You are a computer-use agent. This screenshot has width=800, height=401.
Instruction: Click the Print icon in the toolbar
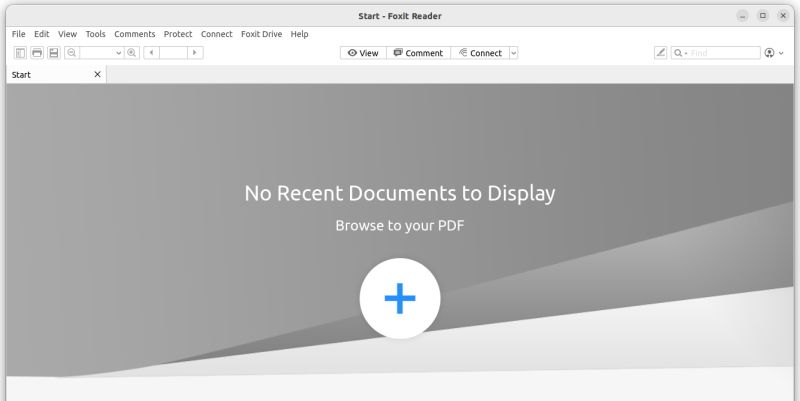tap(37, 53)
